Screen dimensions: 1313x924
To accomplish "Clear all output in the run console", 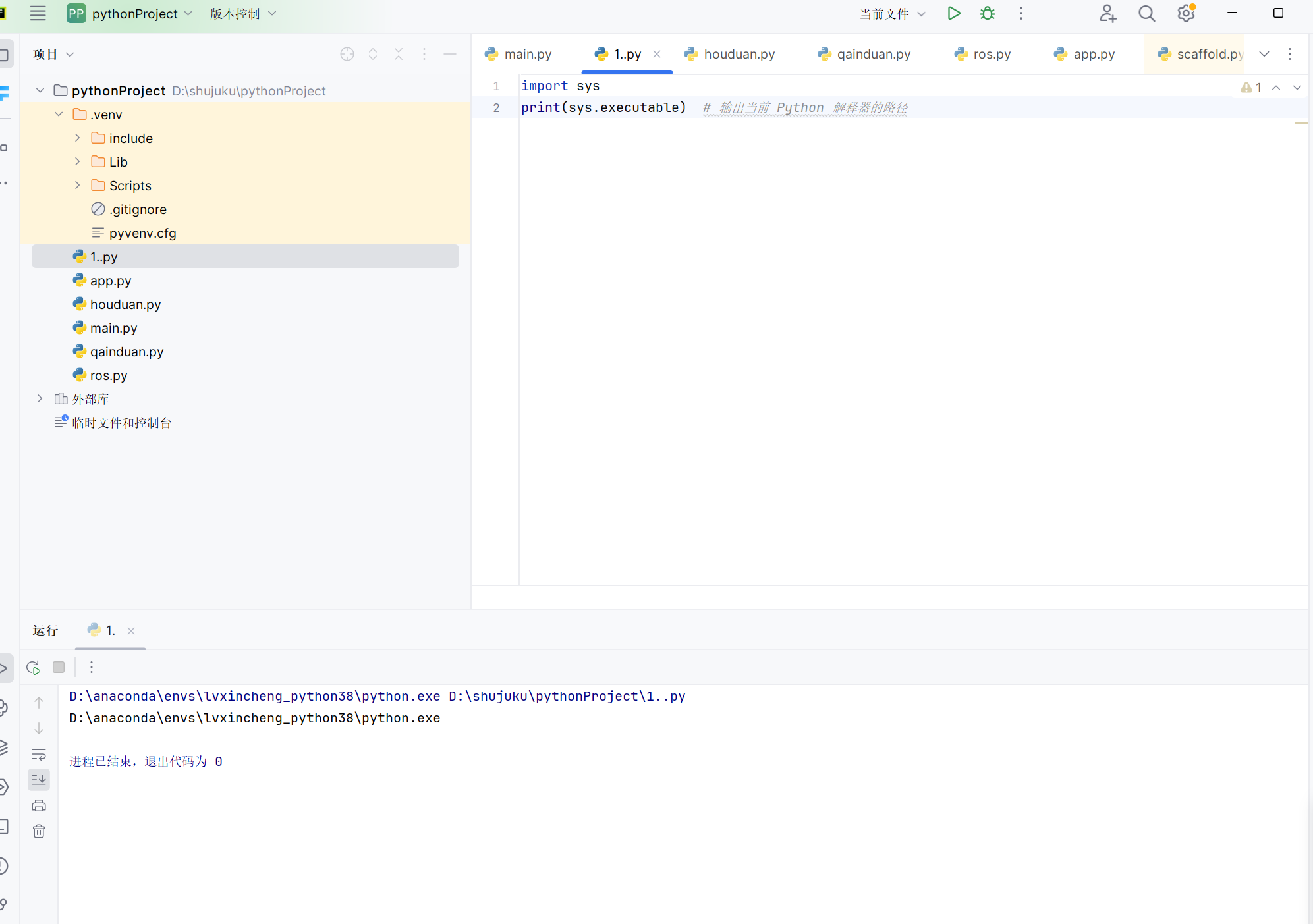I will [x=39, y=831].
